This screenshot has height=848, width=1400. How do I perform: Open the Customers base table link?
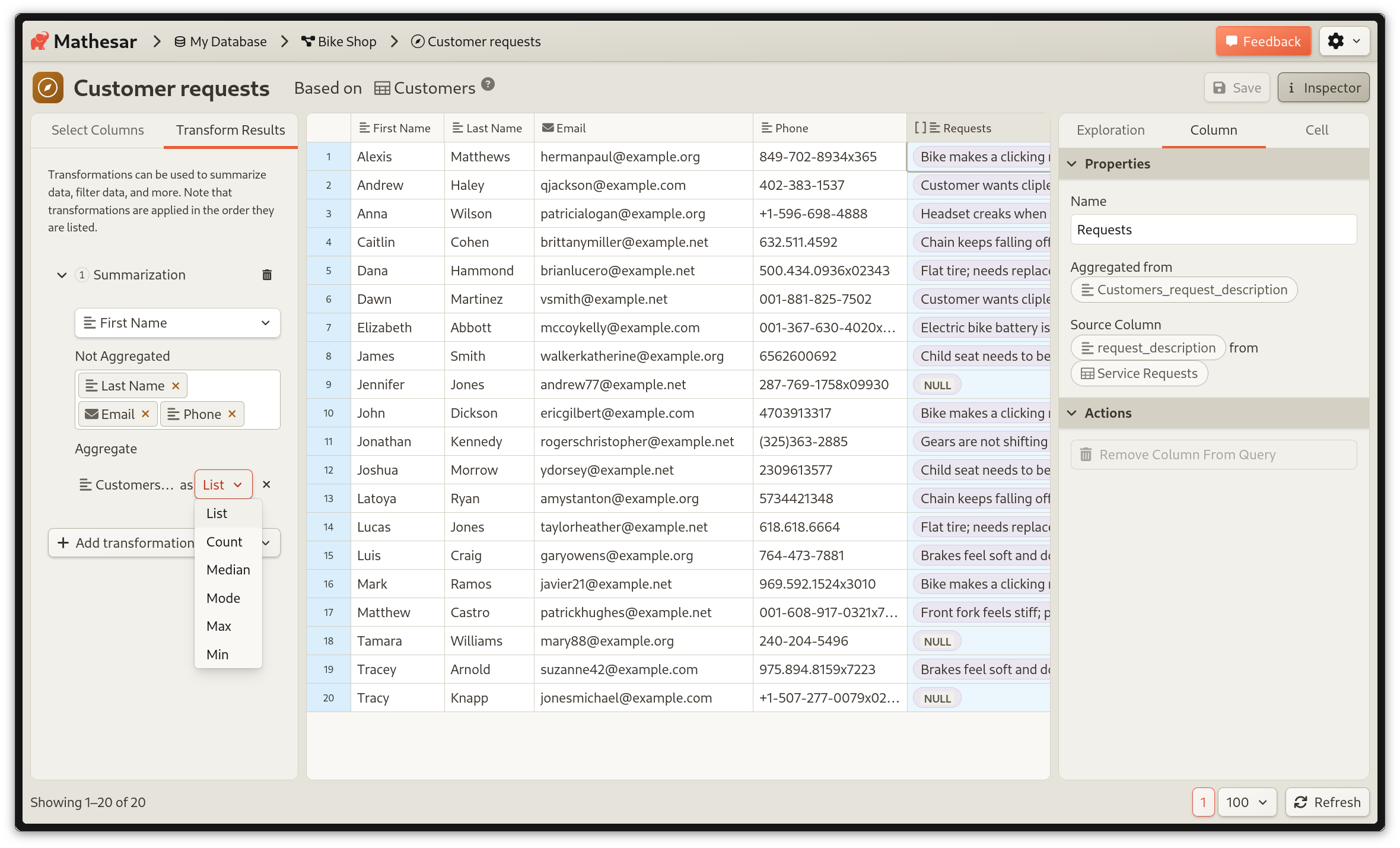[x=425, y=88]
